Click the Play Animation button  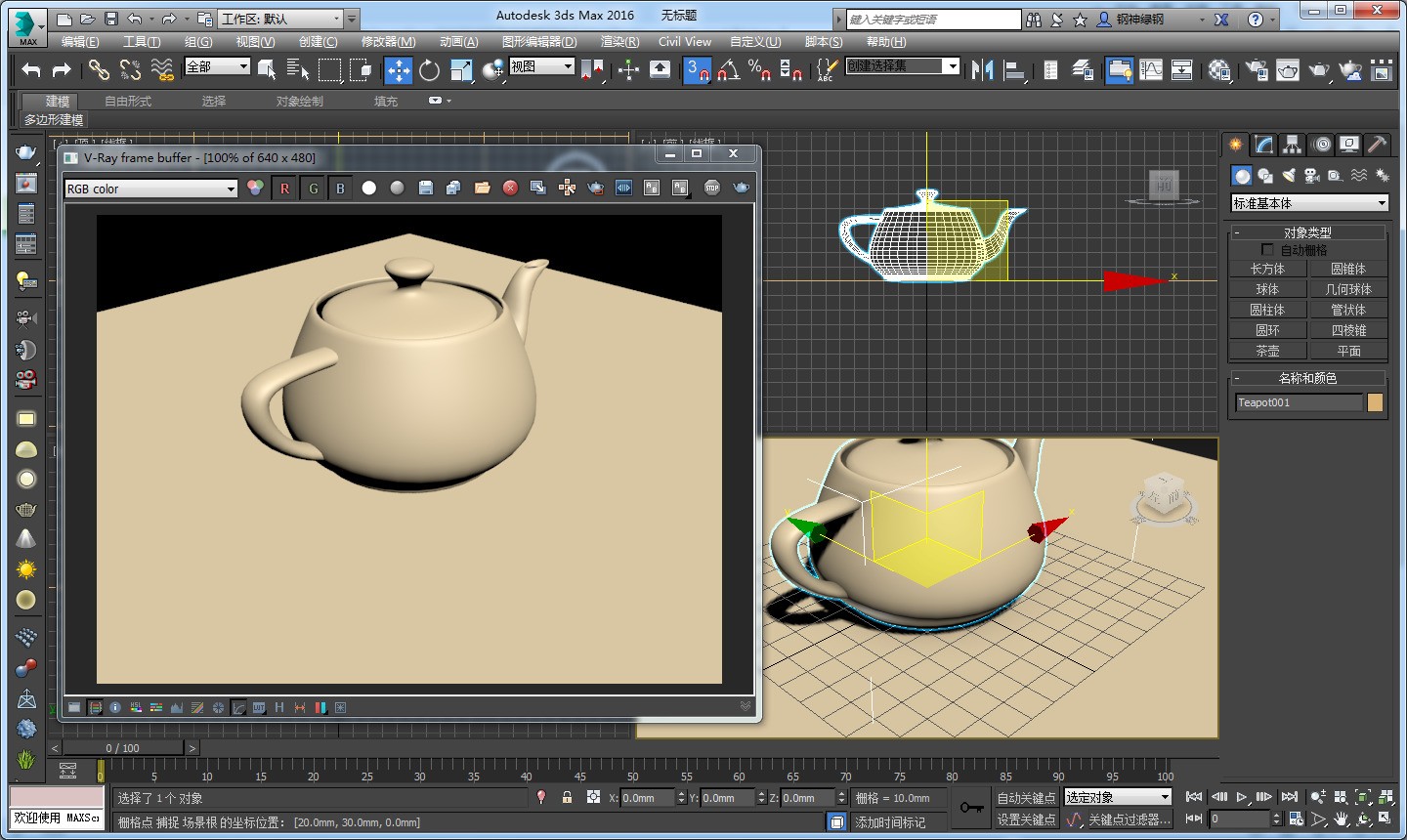(x=1242, y=797)
